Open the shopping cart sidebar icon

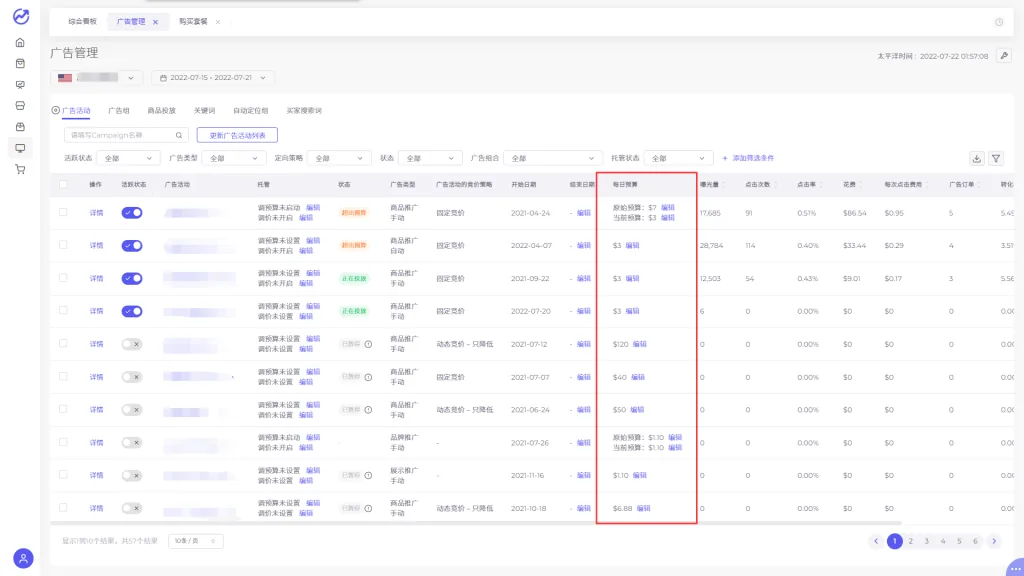(20, 169)
